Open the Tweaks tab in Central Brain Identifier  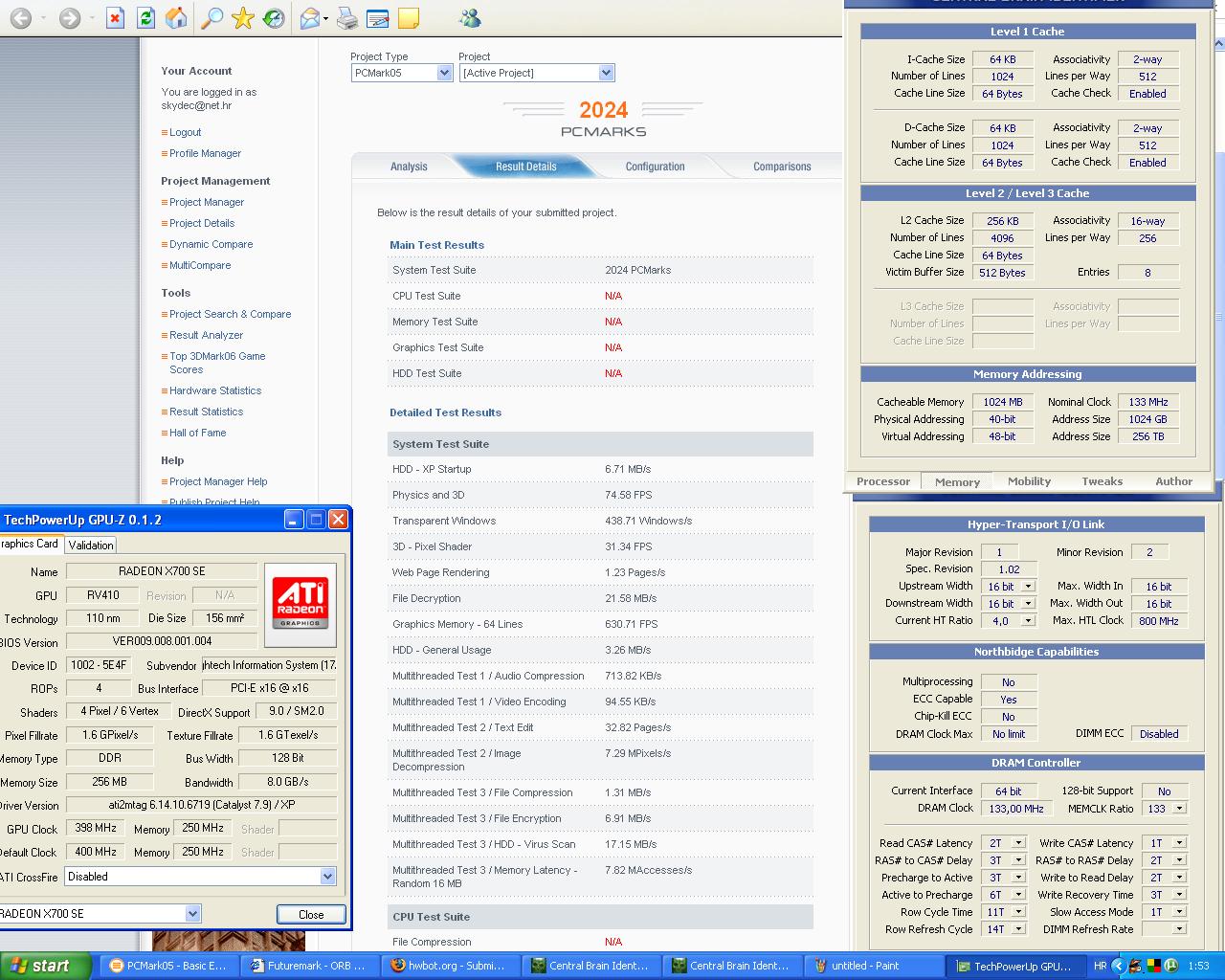click(1102, 481)
